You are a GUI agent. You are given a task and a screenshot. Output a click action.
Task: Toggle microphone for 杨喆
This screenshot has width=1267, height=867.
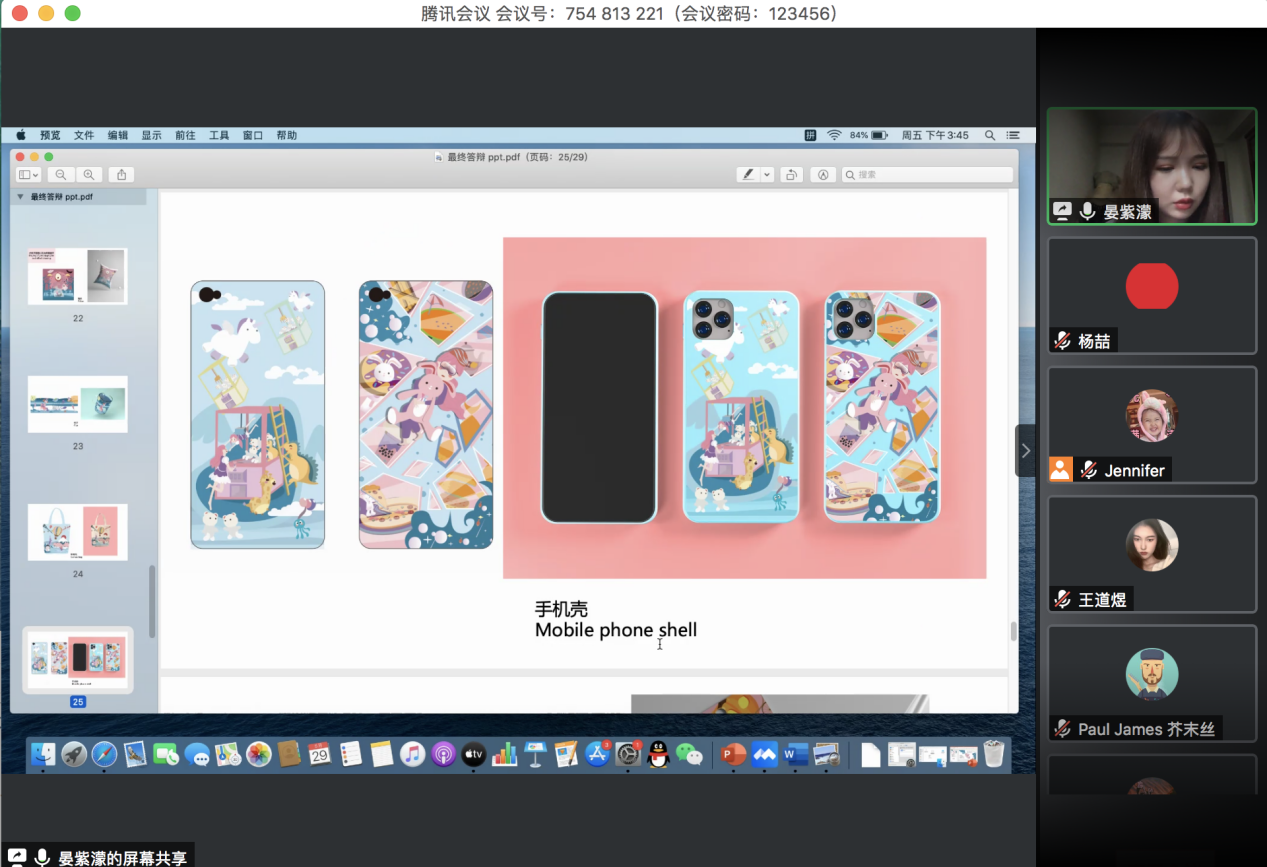(1062, 341)
